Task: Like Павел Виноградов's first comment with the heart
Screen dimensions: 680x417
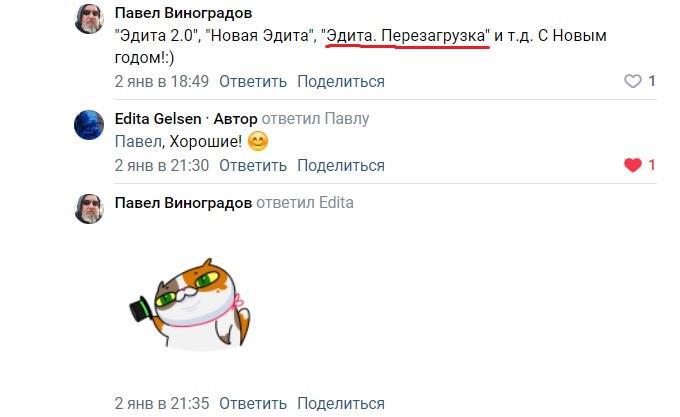Action: (633, 81)
